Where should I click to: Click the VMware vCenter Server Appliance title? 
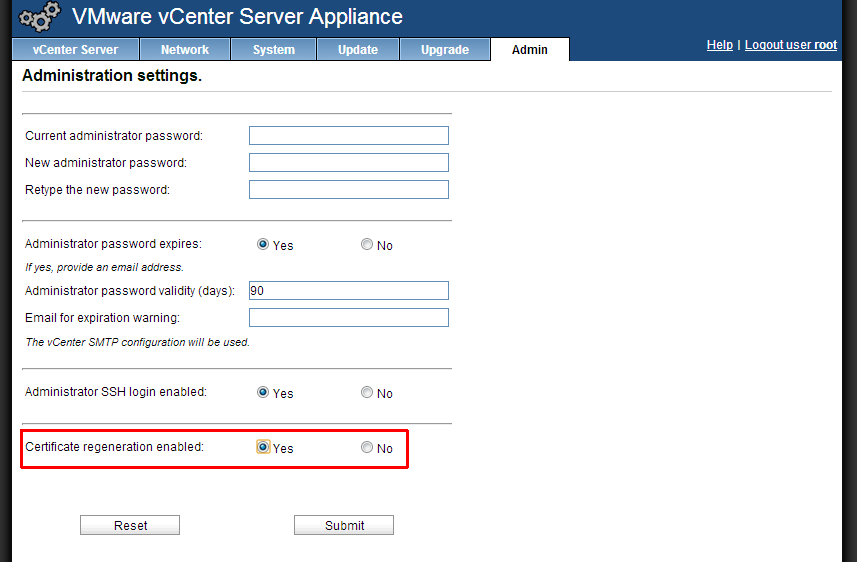(237, 16)
